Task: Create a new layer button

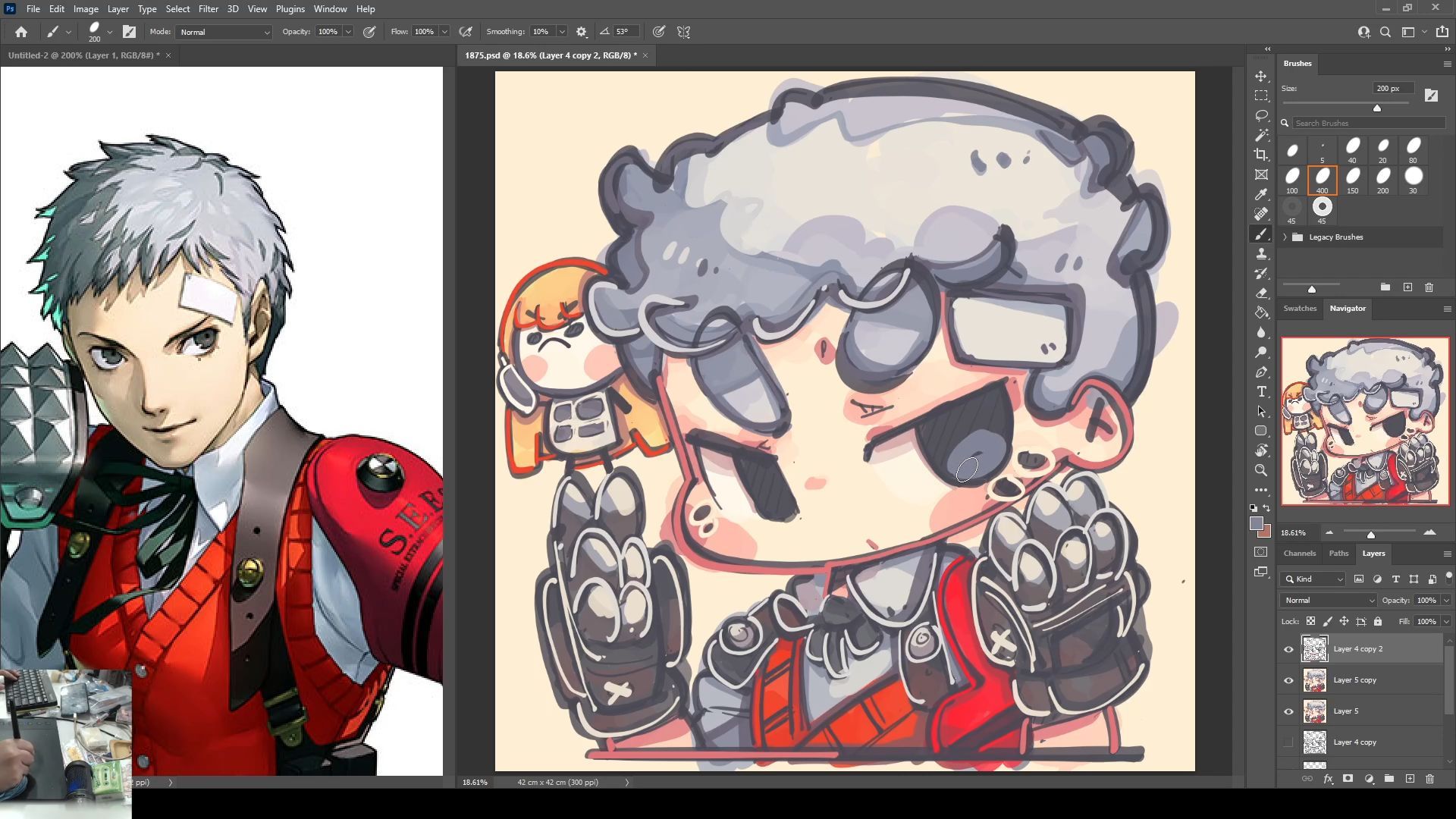Action: 1410,779
